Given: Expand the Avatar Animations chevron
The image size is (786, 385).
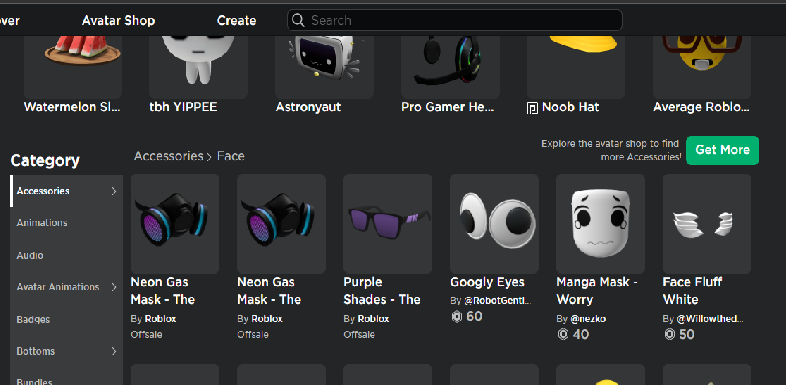Looking at the screenshot, I should 114,287.
